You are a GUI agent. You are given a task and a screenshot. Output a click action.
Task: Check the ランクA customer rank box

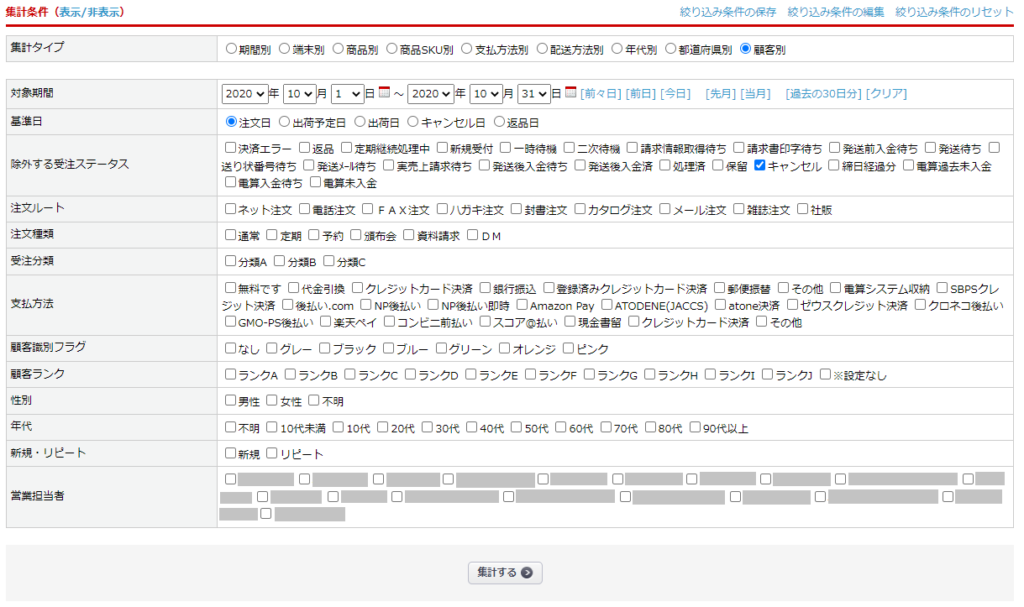click(x=231, y=375)
